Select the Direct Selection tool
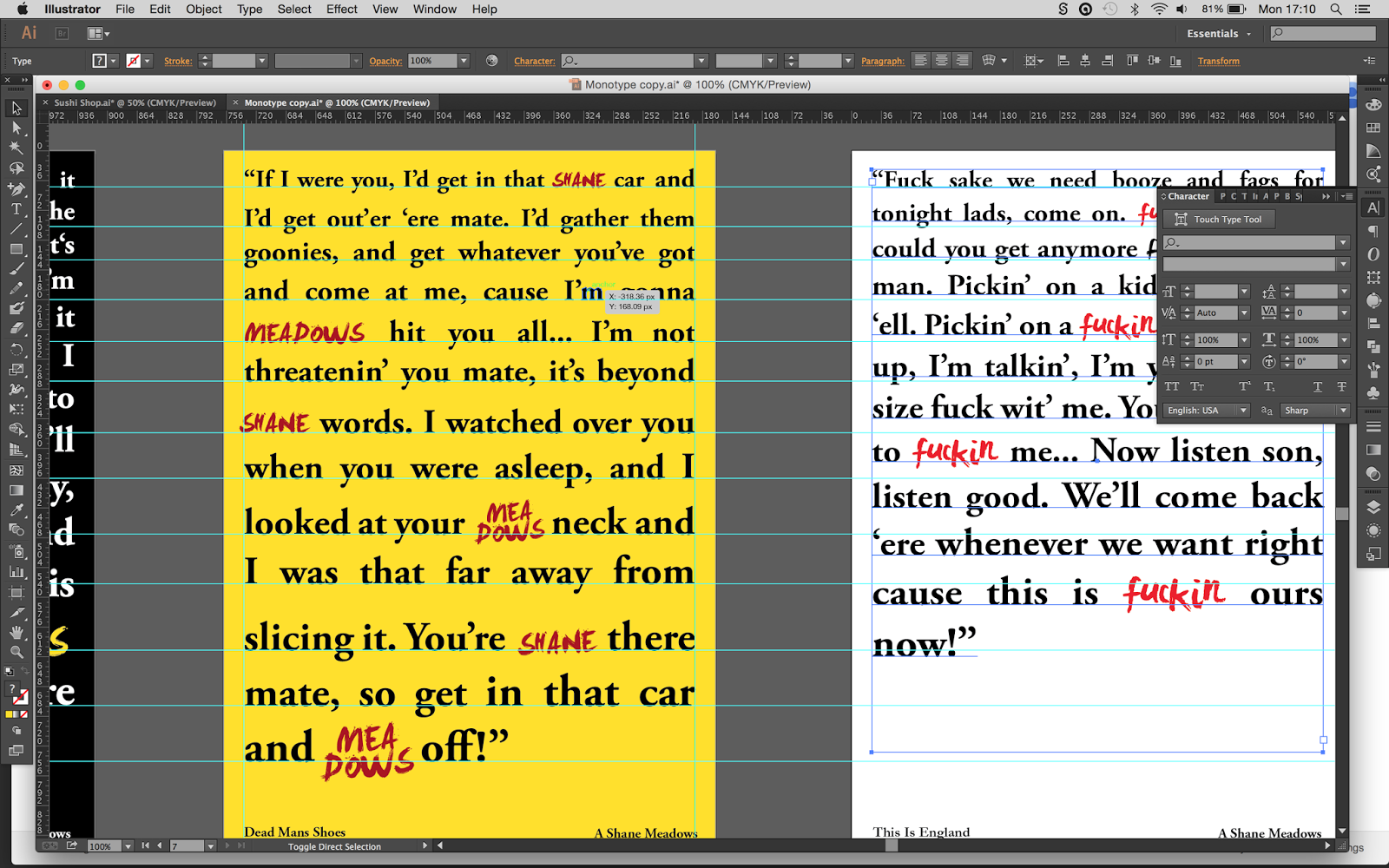The image size is (1389, 868). (x=16, y=128)
